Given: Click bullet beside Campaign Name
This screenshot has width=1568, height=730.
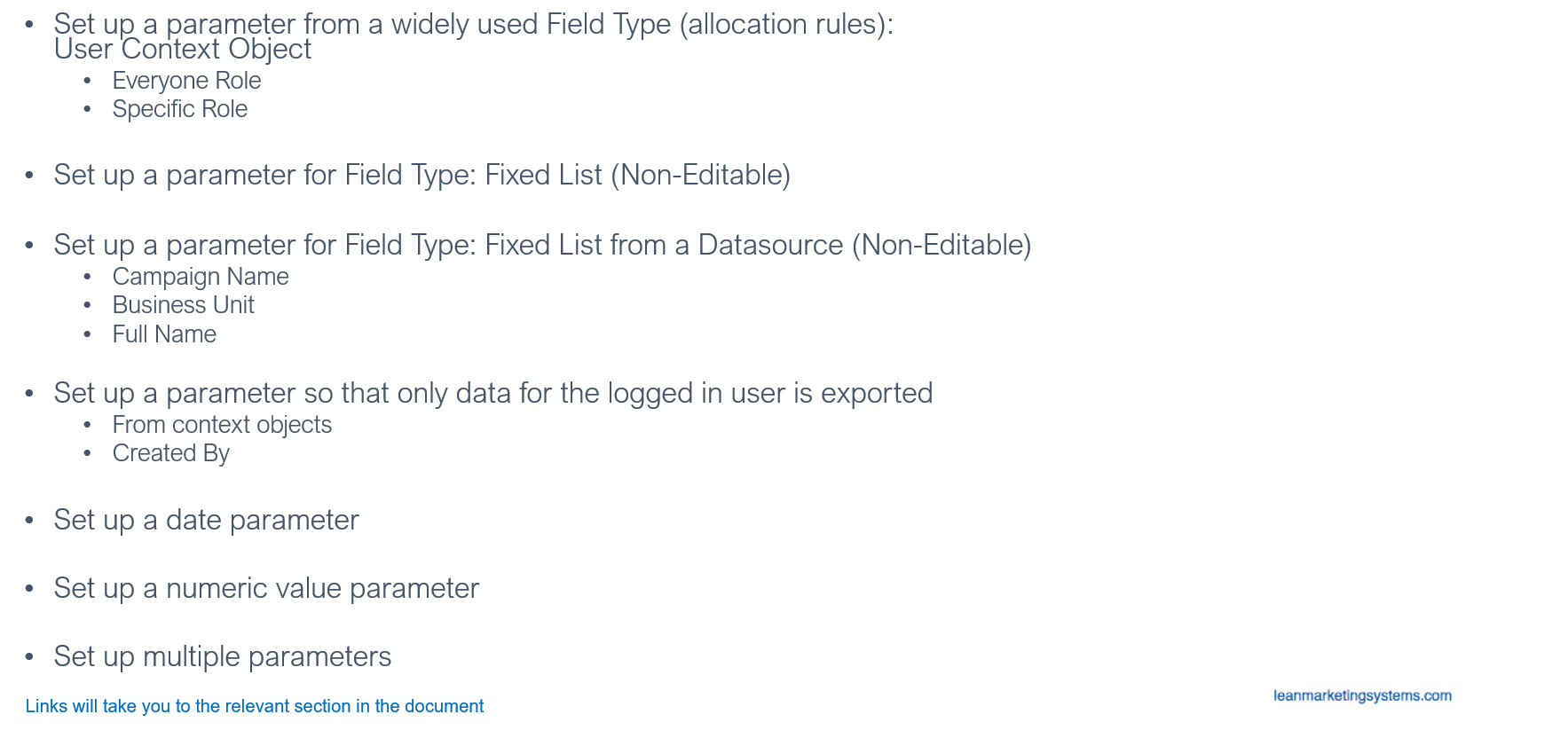Looking at the screenshot, I should 87,278.
